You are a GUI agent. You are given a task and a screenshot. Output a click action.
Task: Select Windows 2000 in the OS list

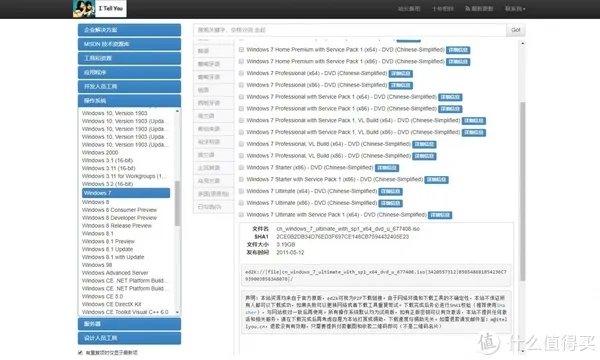[x=100, y=152]
